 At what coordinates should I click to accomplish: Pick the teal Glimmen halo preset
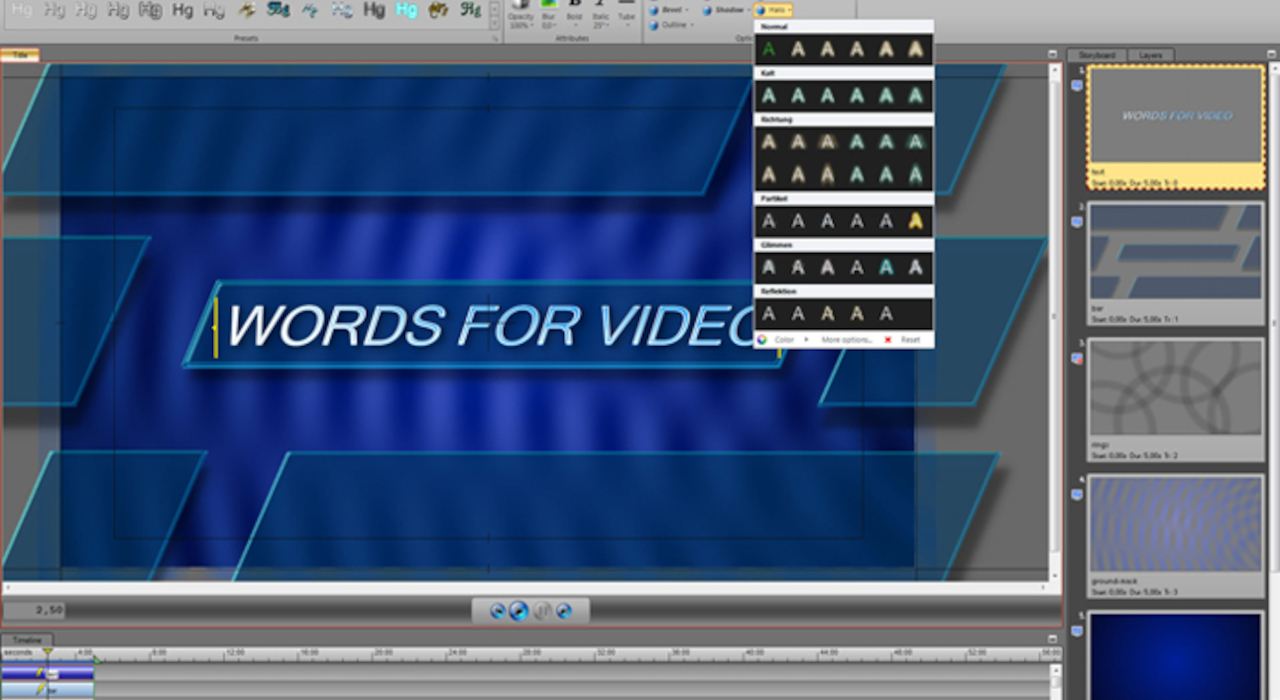tap(886, 268)
